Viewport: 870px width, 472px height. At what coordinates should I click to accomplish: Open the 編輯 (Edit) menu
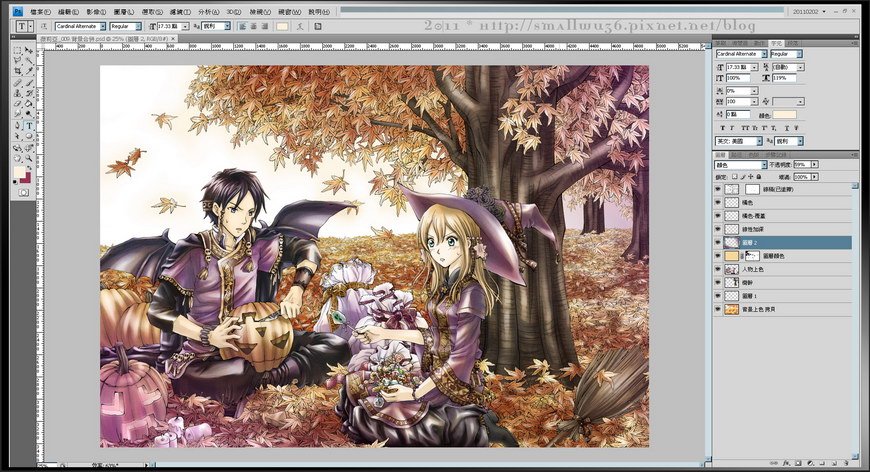pos(68,11)
